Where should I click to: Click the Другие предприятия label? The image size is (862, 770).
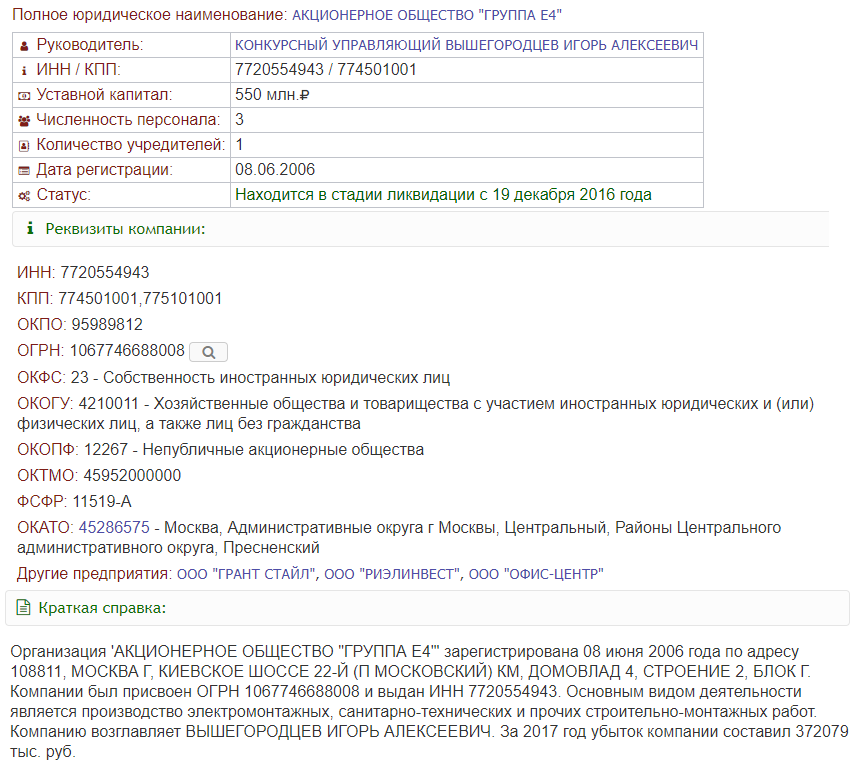point(95,574)
